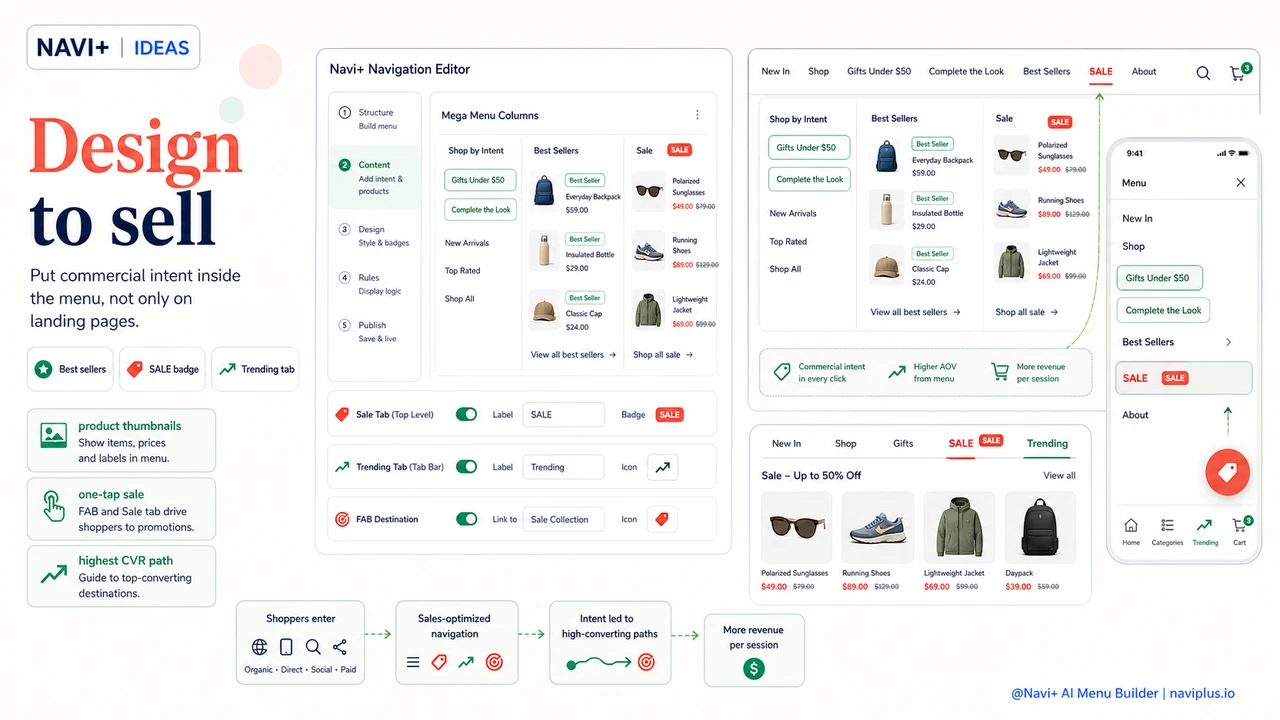Click View all best sellers in editor

coord(573,355)
